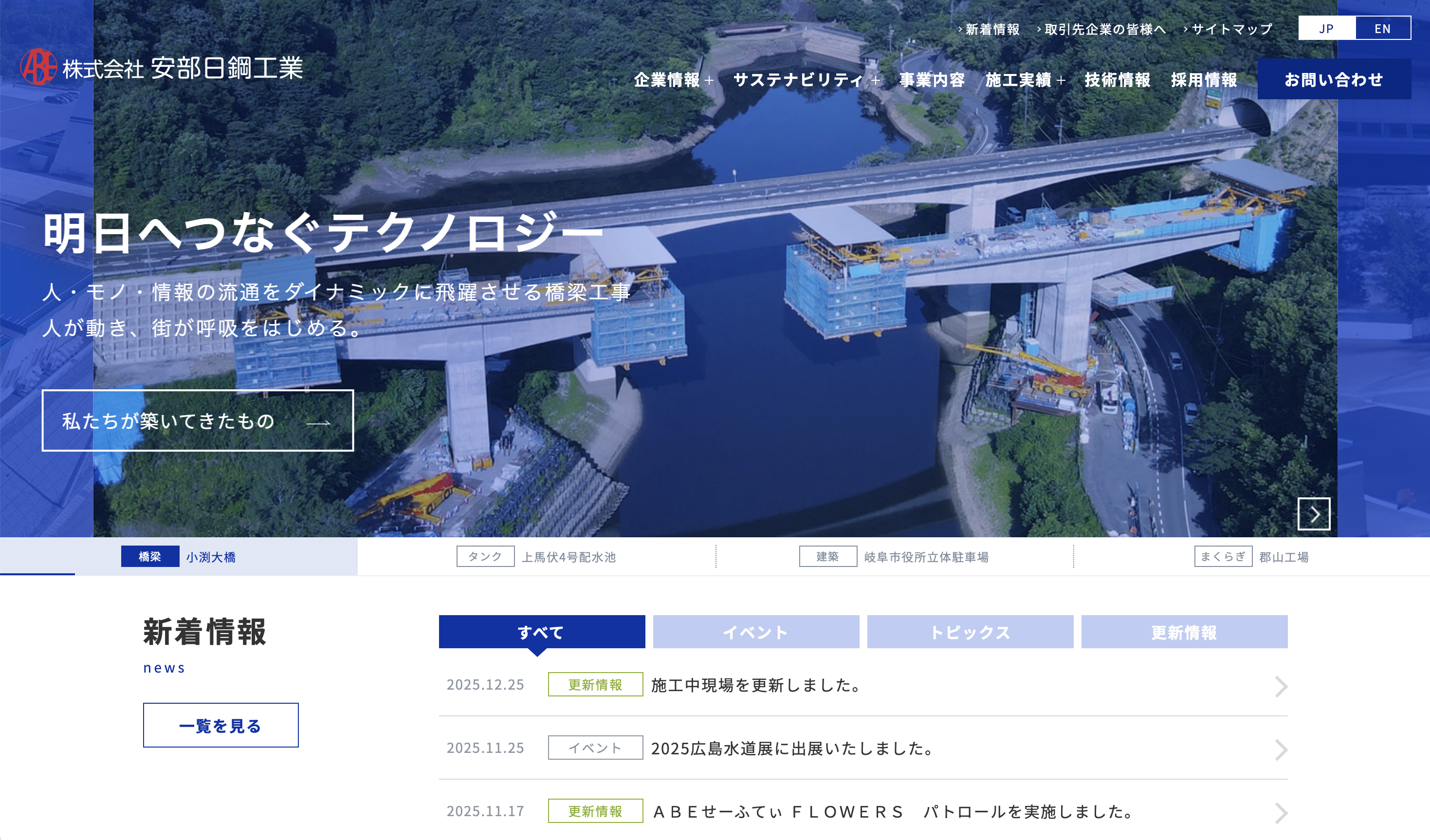Open the お問い合わせ contact button
The image size is (1430, 840).
1334,79
